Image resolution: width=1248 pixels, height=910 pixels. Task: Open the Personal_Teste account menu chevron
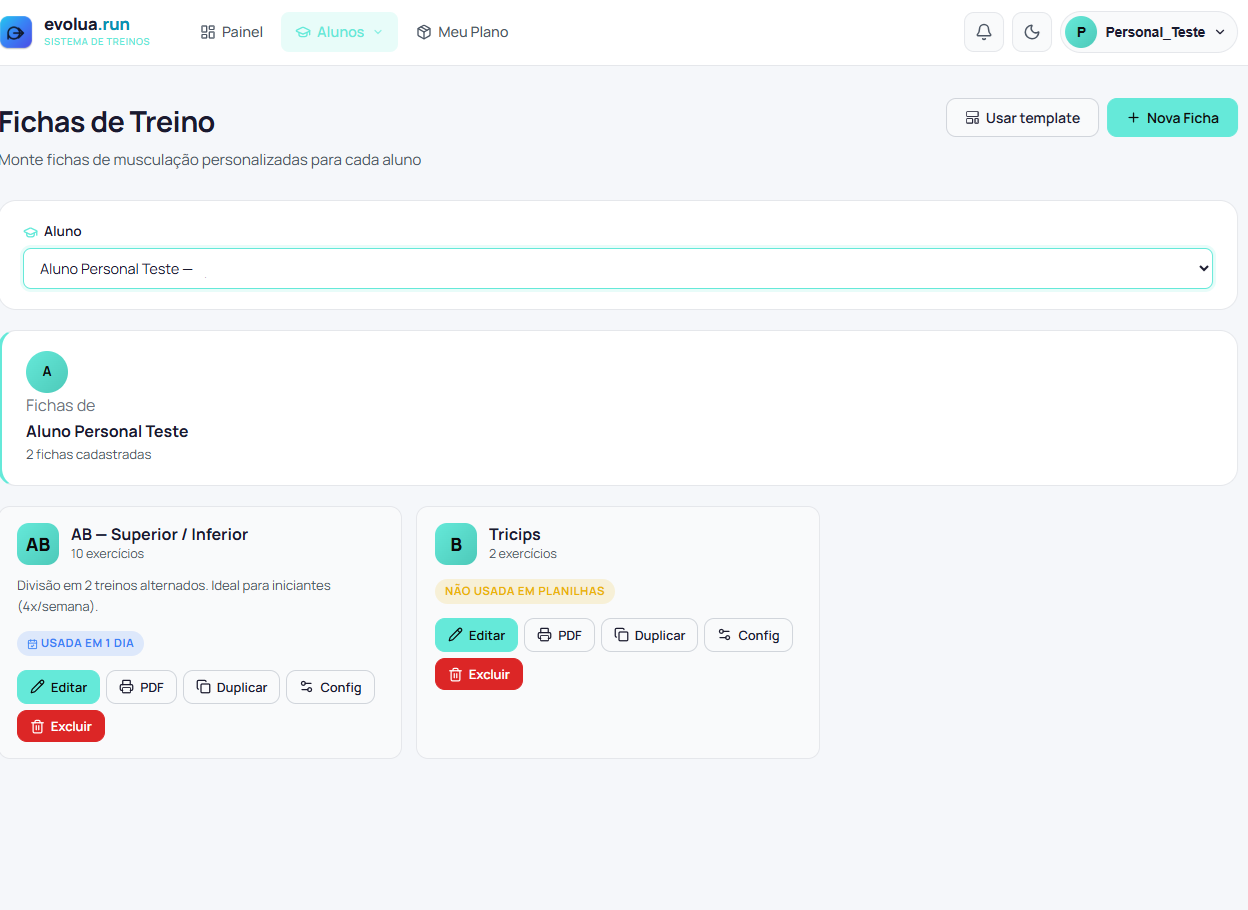coord(1220,32)
